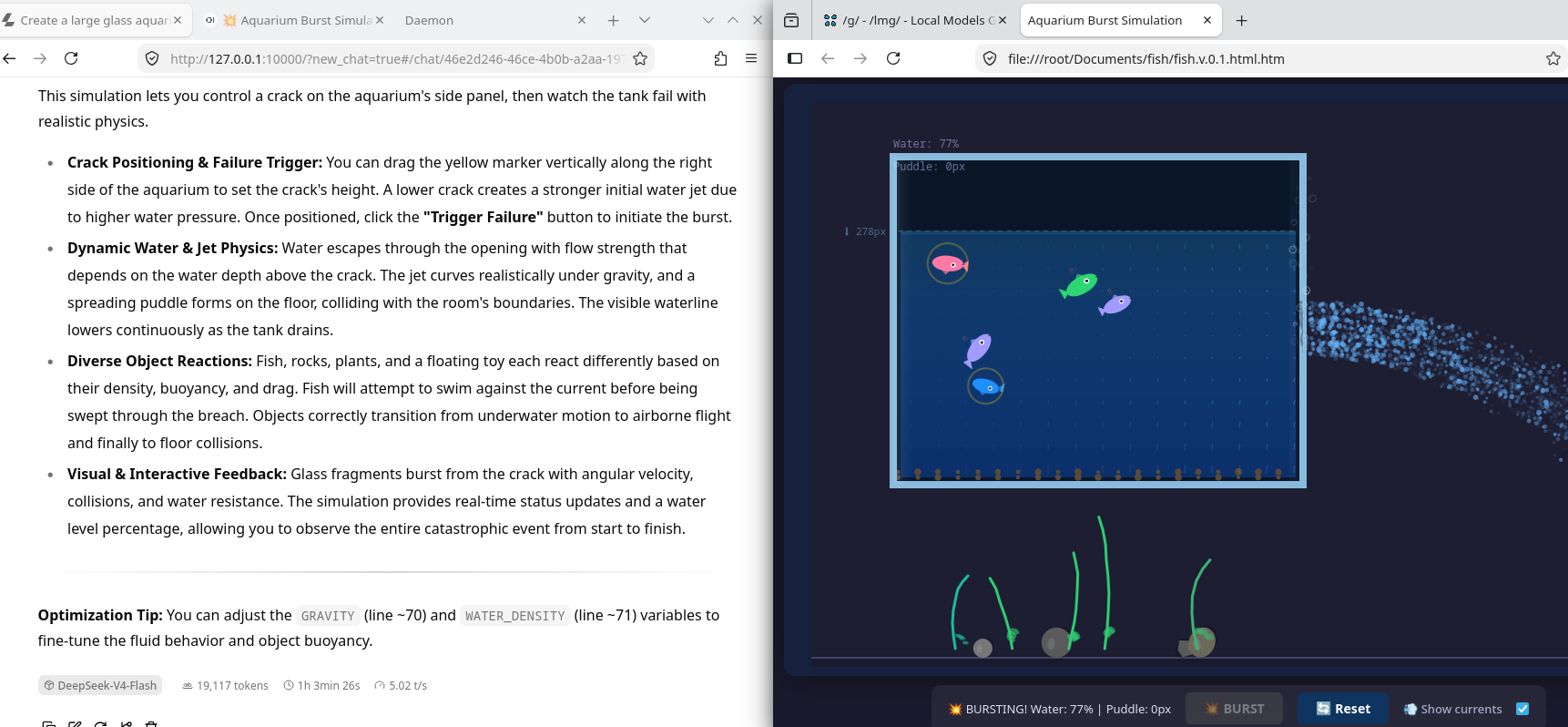Screen dimensions: 1568x727
Task: Click the circled blue fish in the aquarium
Action: coord(987,387)
